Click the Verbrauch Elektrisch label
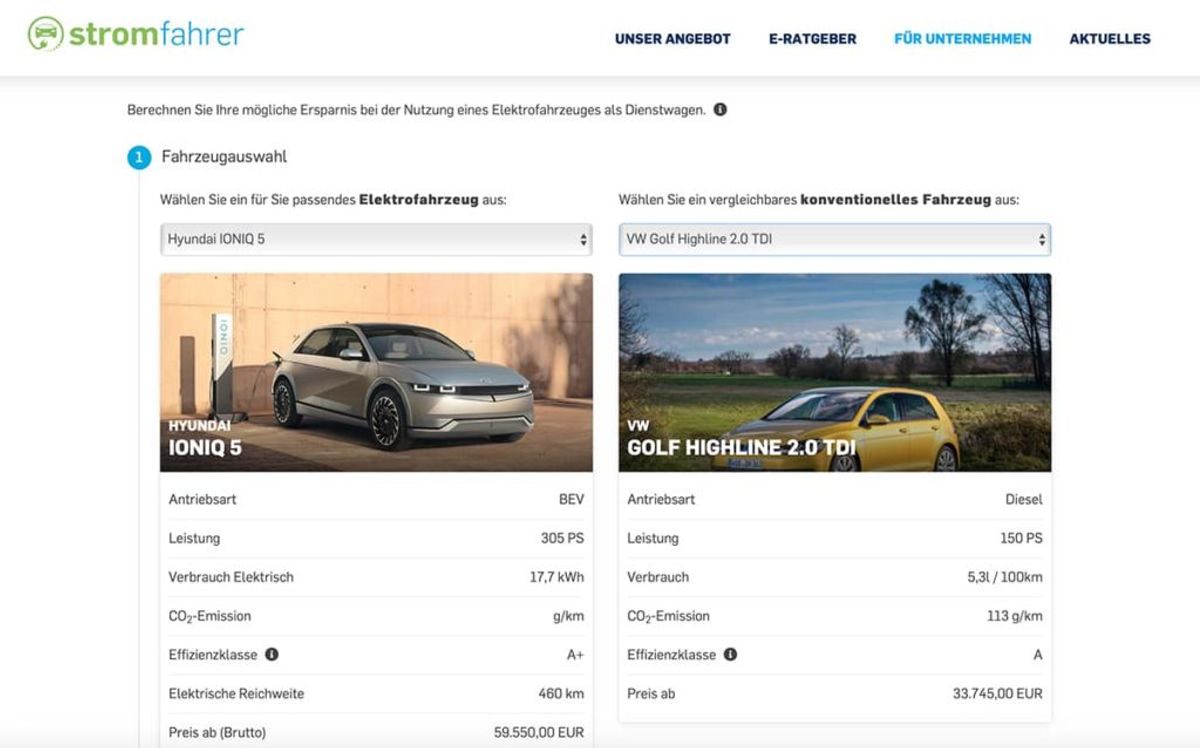The width and height of the screenshot is (1200, 748). 231,577
